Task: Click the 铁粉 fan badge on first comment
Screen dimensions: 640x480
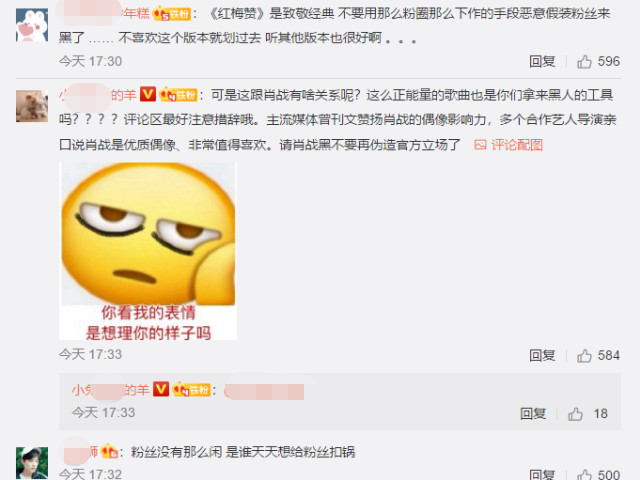Action: (x=171, y=14)
